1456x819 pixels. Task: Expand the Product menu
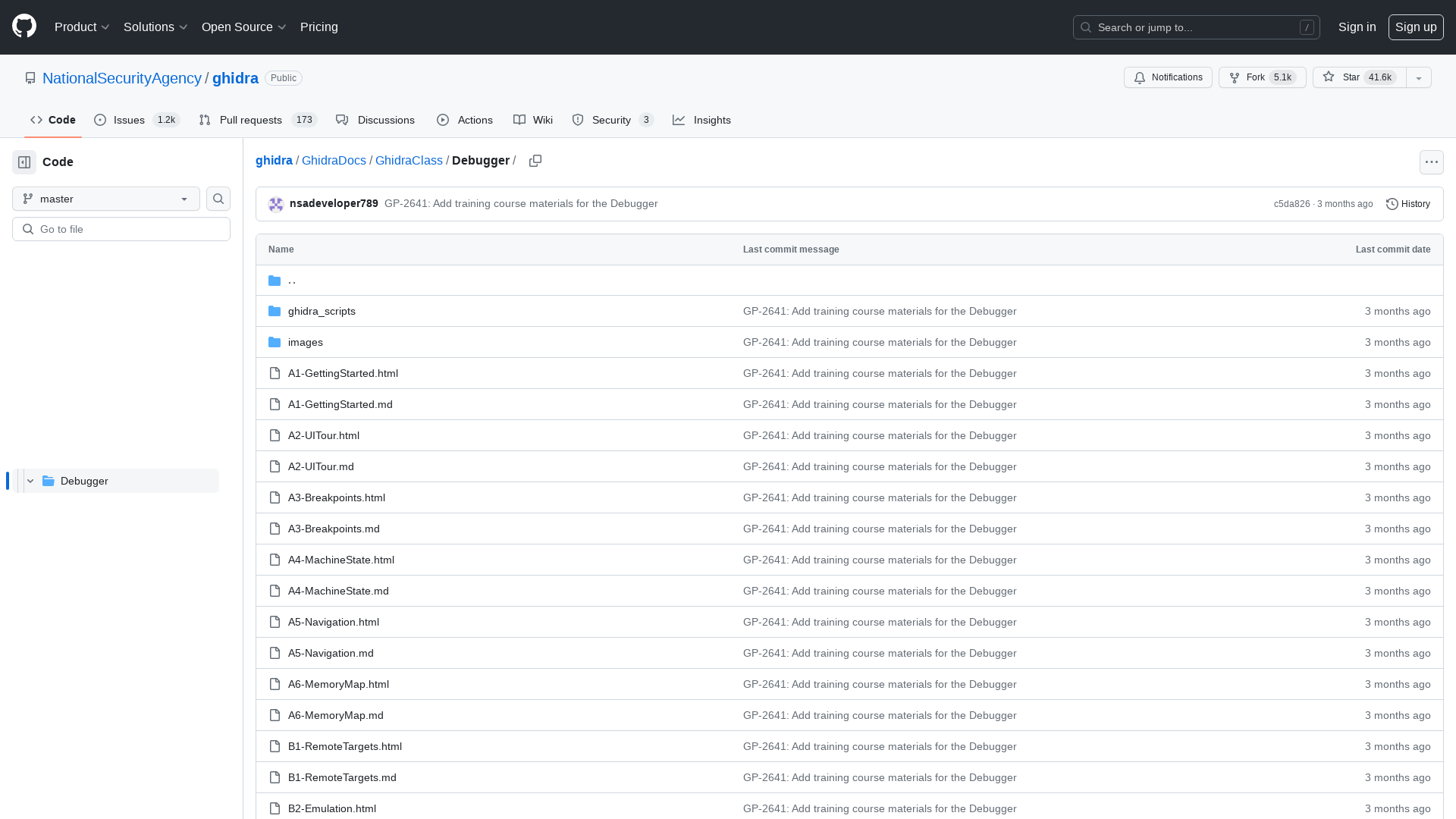pos(82,27)
